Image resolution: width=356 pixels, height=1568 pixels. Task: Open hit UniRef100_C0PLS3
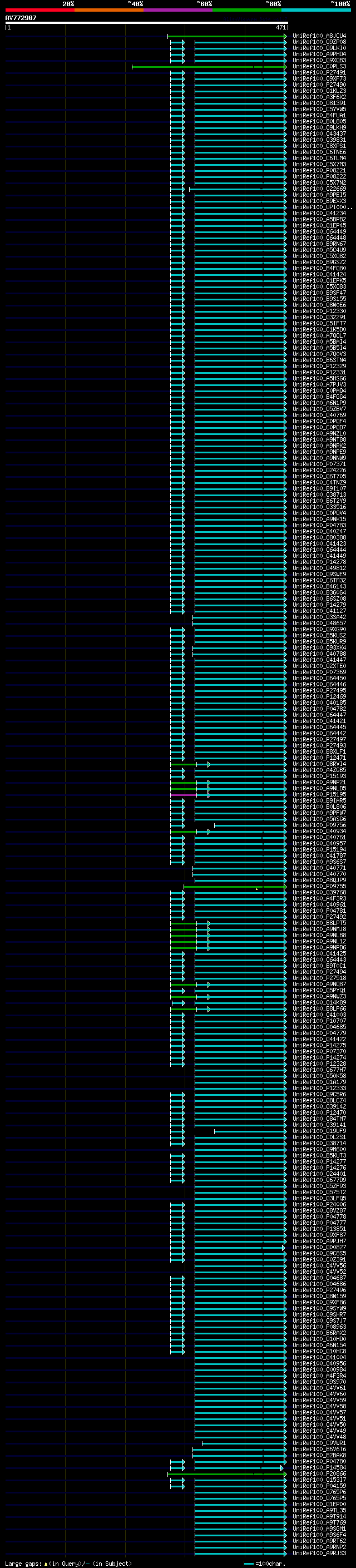(319, 67)
